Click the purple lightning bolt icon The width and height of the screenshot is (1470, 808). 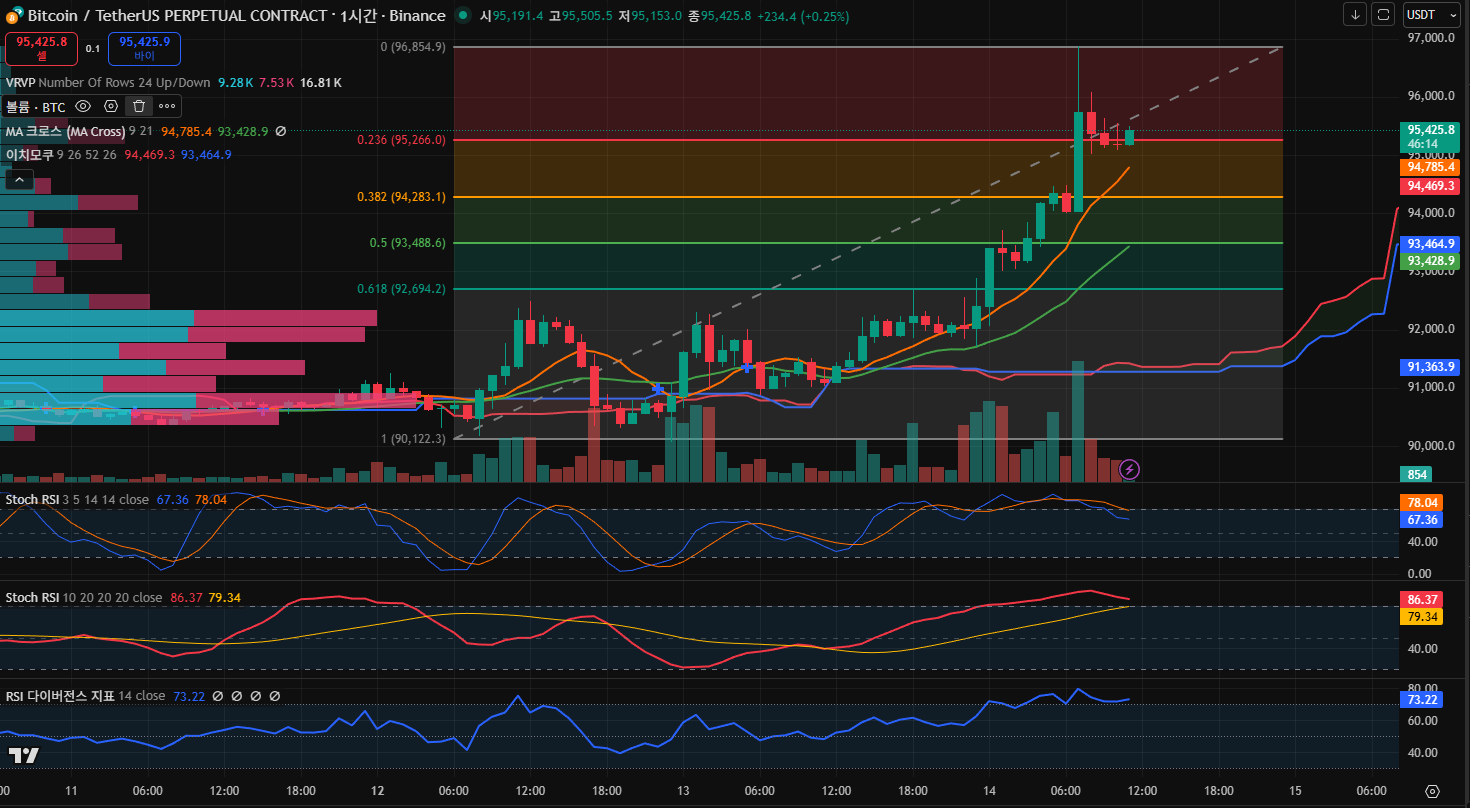pos(1129,468)
